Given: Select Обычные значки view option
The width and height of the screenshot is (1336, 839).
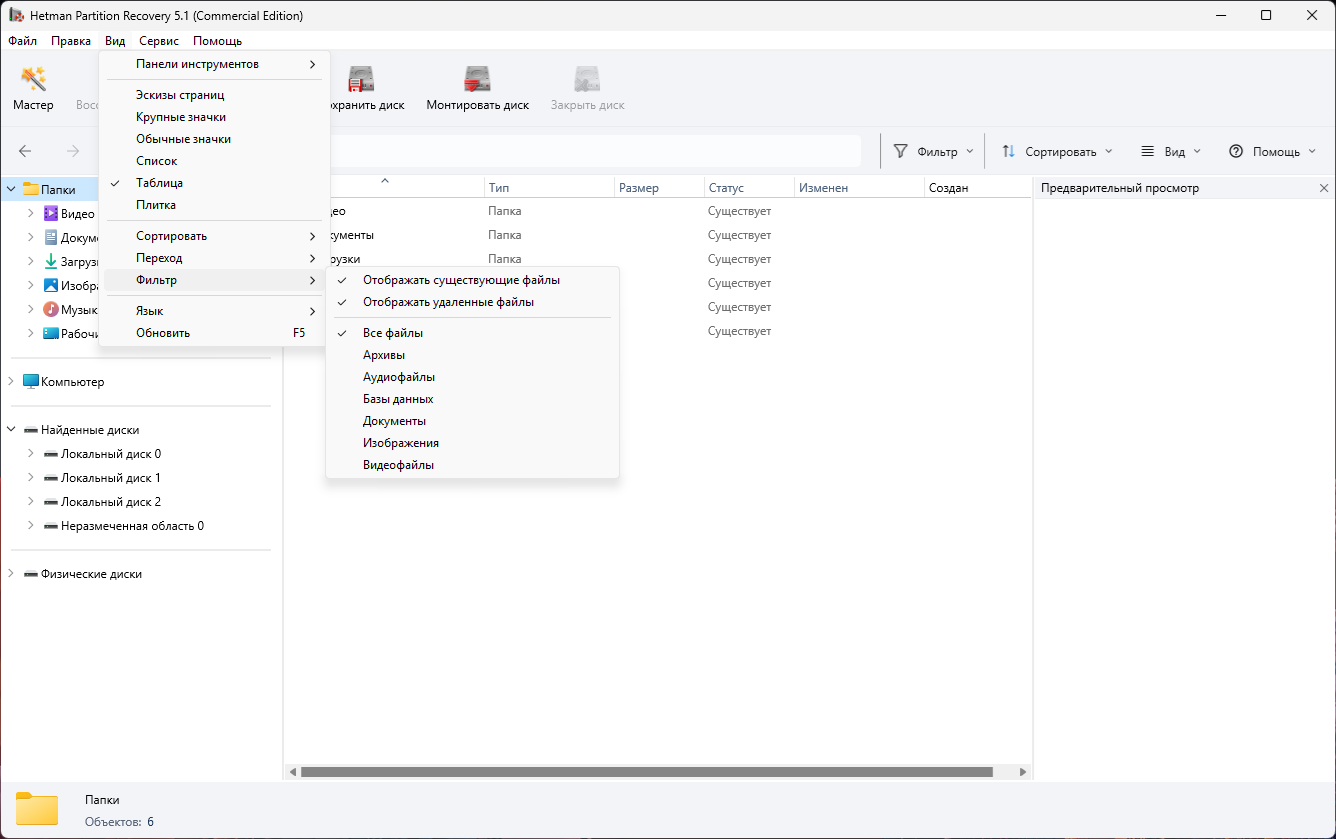Looking at the screenshot, I should coord(214,139).
